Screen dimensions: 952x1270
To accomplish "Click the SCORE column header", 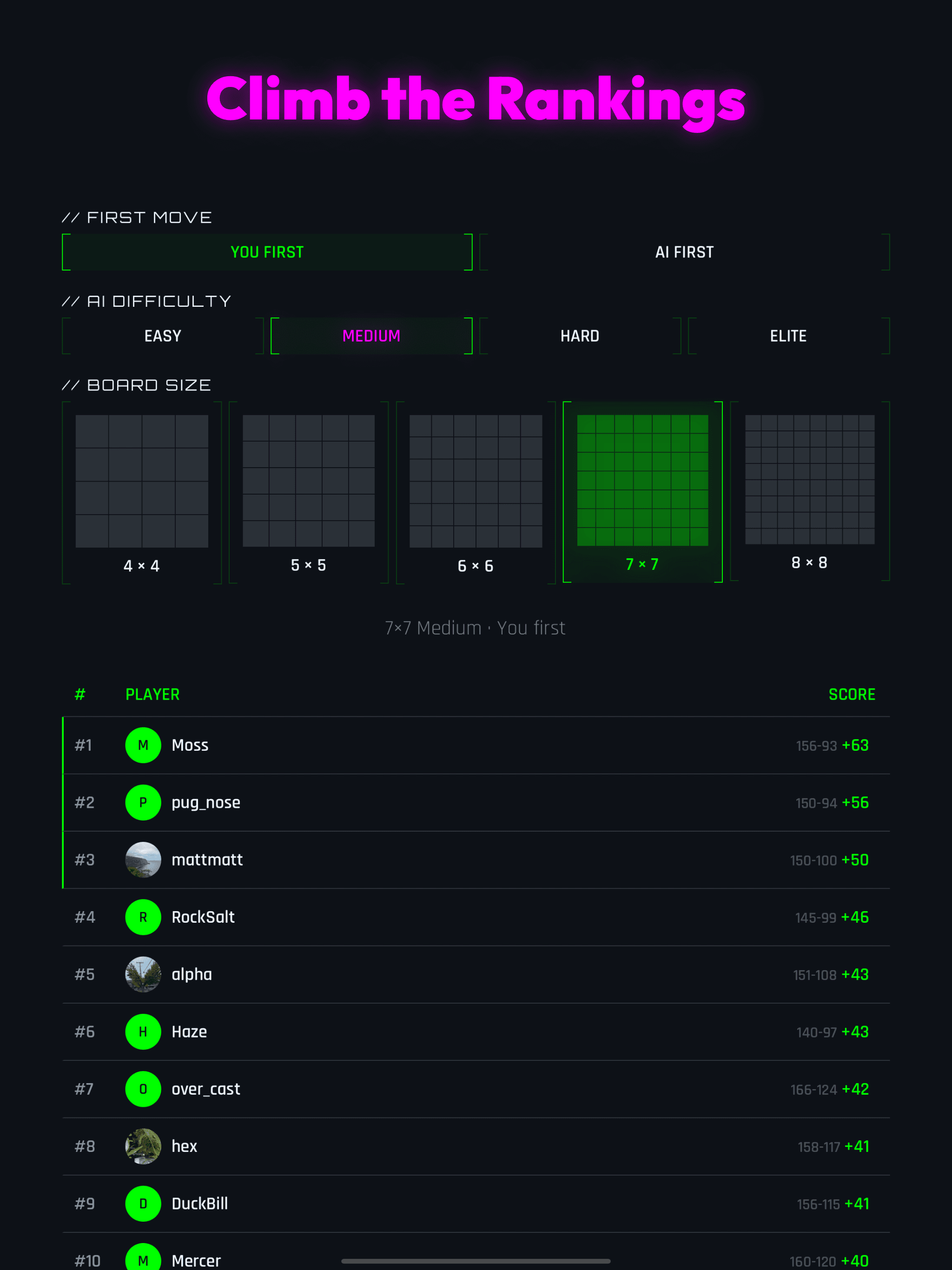I will tap(852, 695).
